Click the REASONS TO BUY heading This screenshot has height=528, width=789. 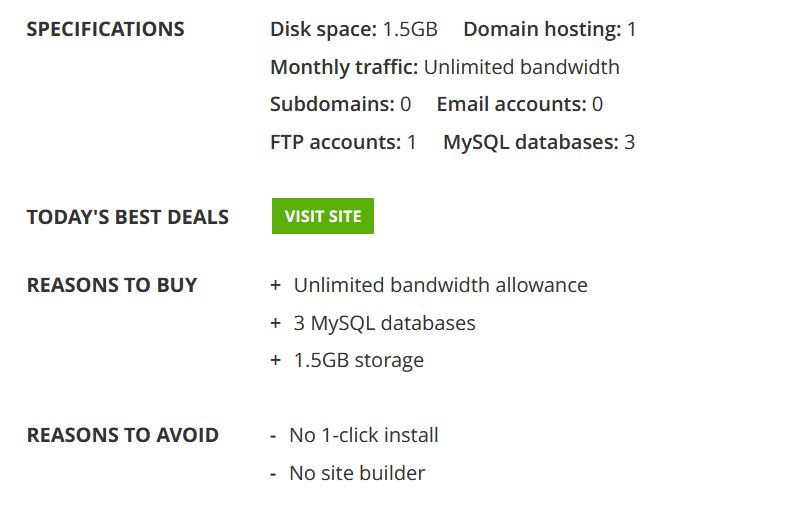[x=112, y=285]
